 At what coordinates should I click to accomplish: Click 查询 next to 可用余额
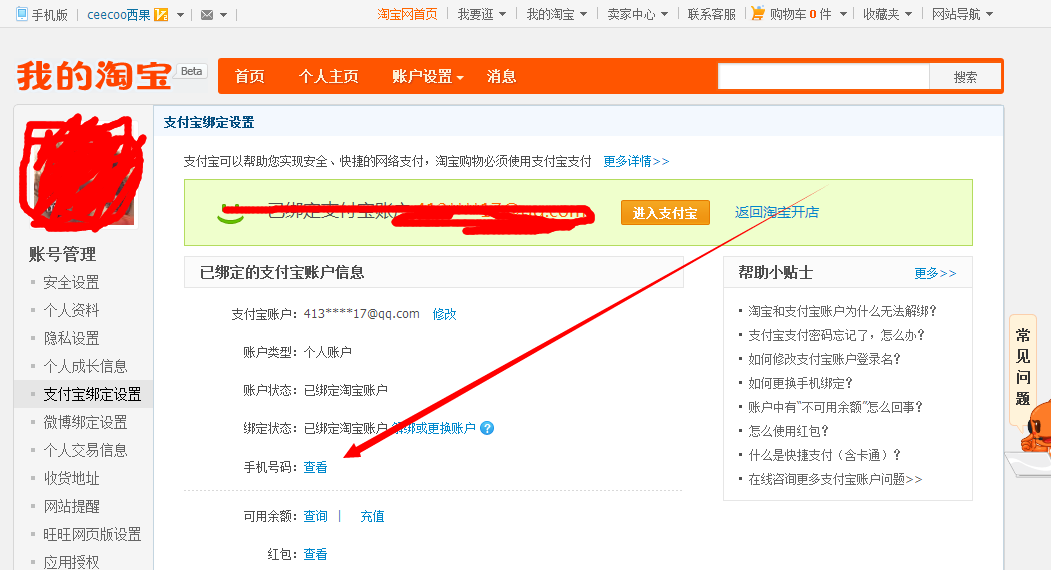click(x=315, y=516)
